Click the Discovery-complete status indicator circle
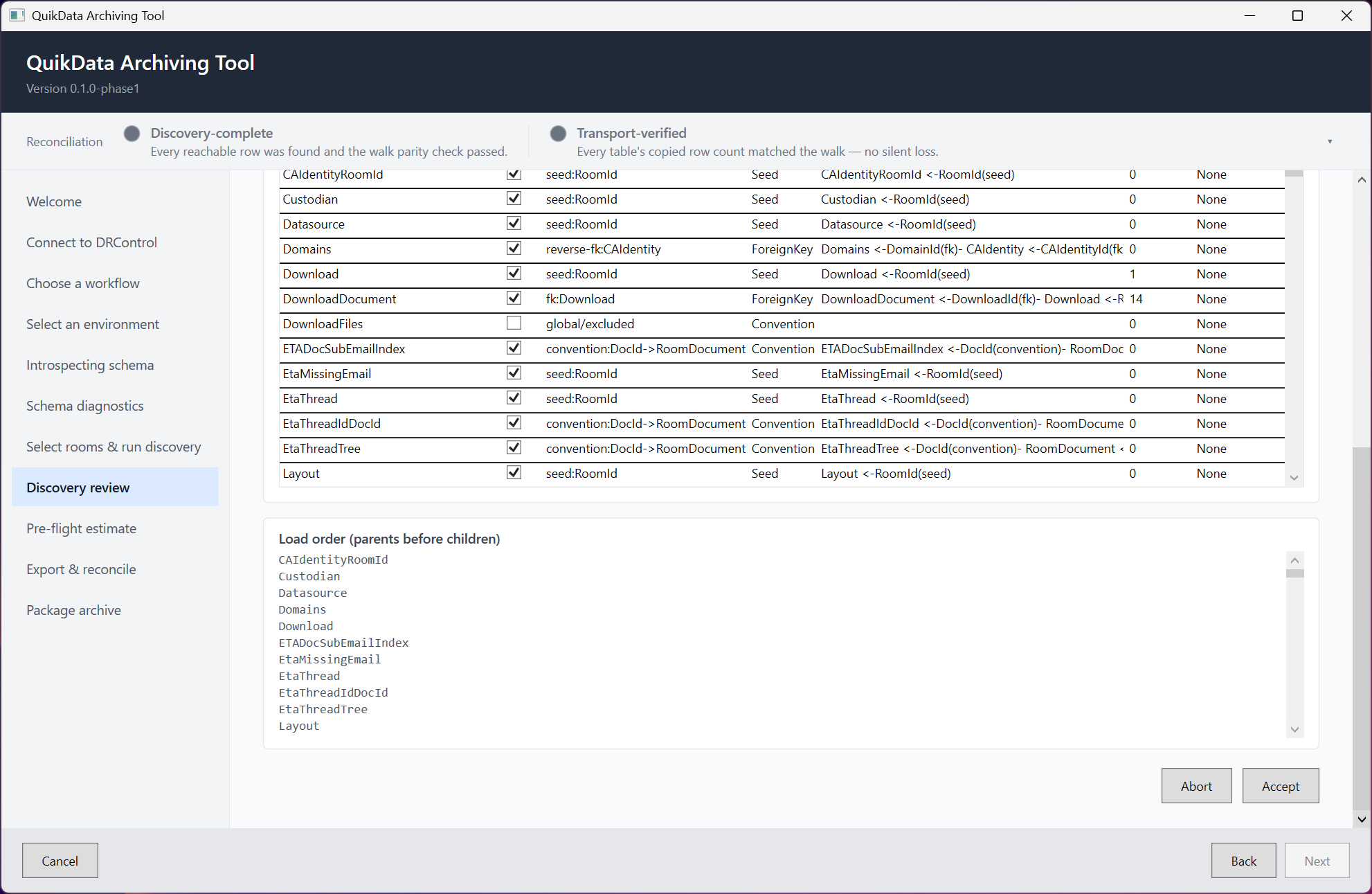Viewport: 1372px width, 894px height. [132, 133]
